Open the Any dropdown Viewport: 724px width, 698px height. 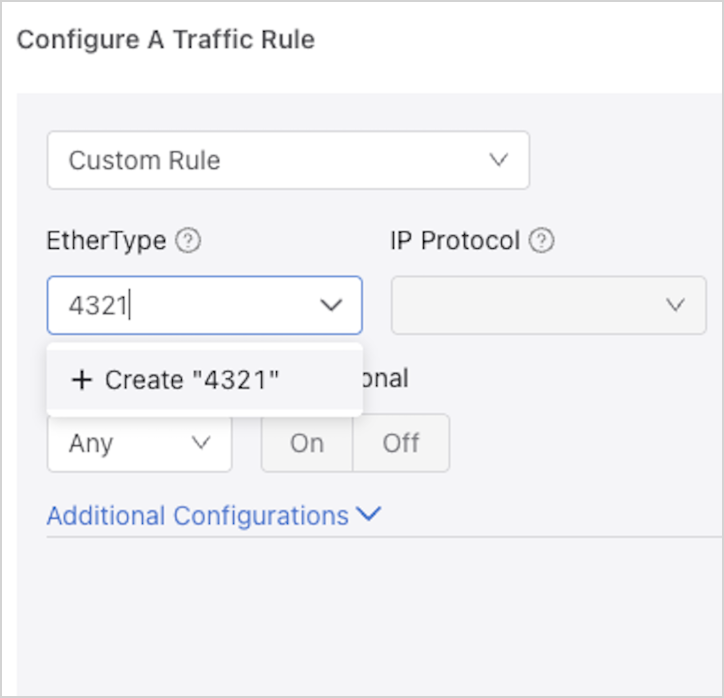point(139,443)
